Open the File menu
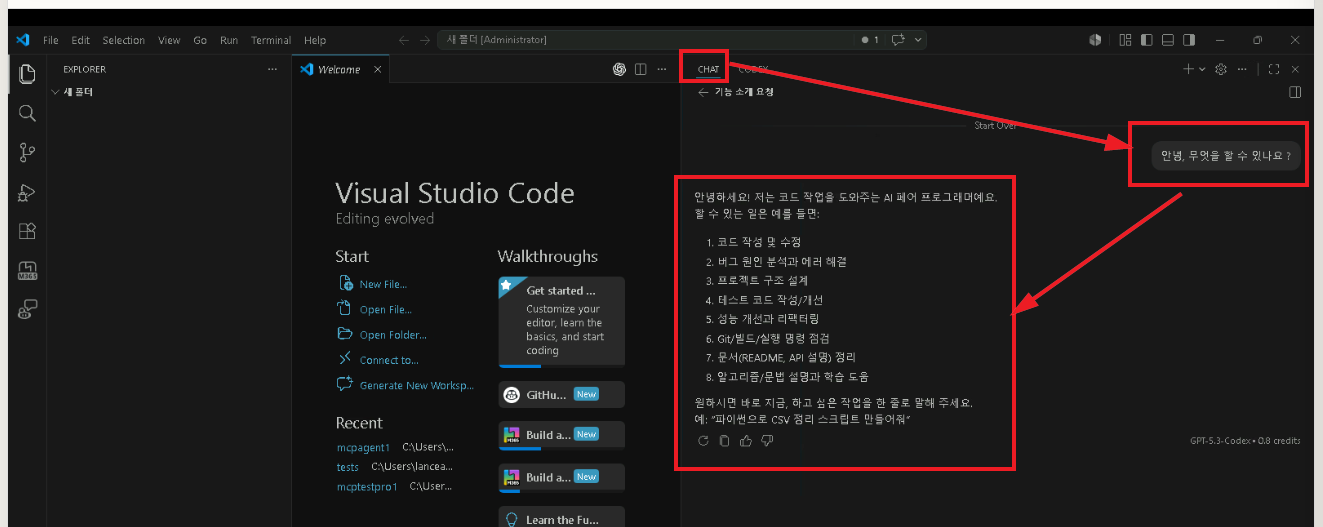This screenshot has width=1323, height=527. pos(51,40)
